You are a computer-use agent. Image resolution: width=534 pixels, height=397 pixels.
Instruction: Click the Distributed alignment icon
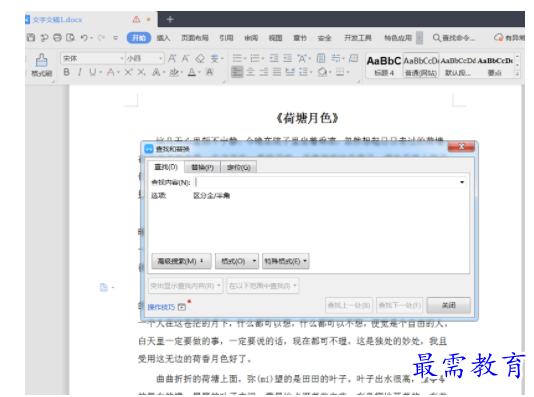290,72
